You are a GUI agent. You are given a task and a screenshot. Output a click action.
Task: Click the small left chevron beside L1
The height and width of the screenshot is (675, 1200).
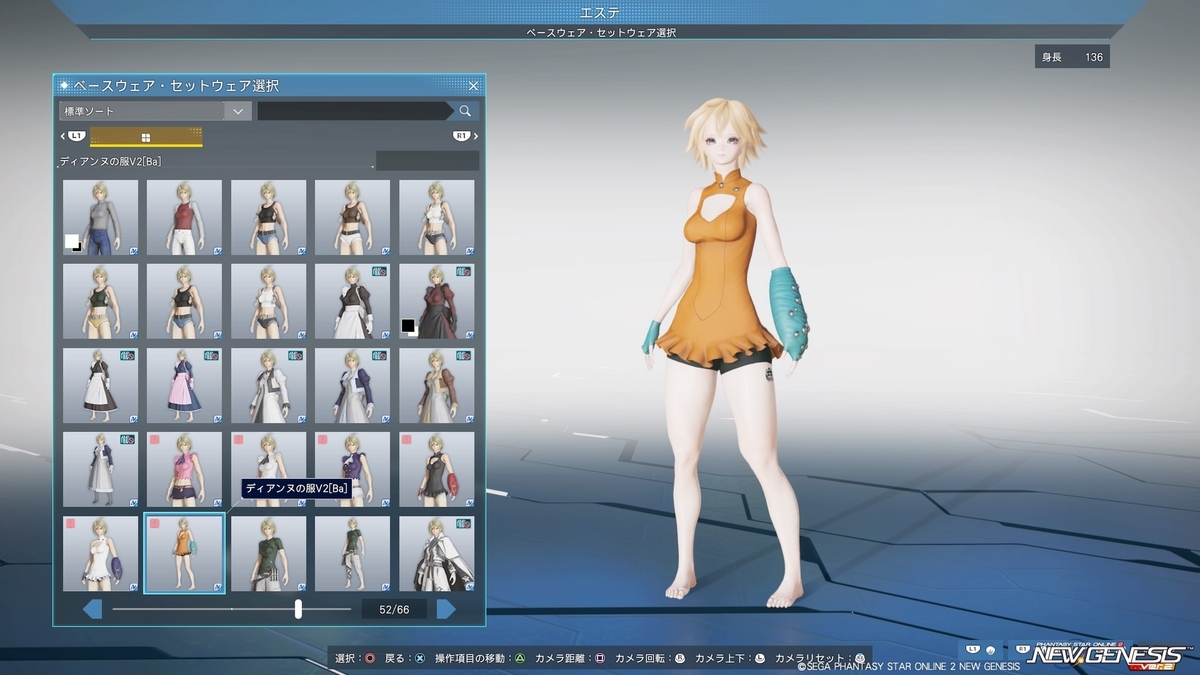tap(64, 136)
